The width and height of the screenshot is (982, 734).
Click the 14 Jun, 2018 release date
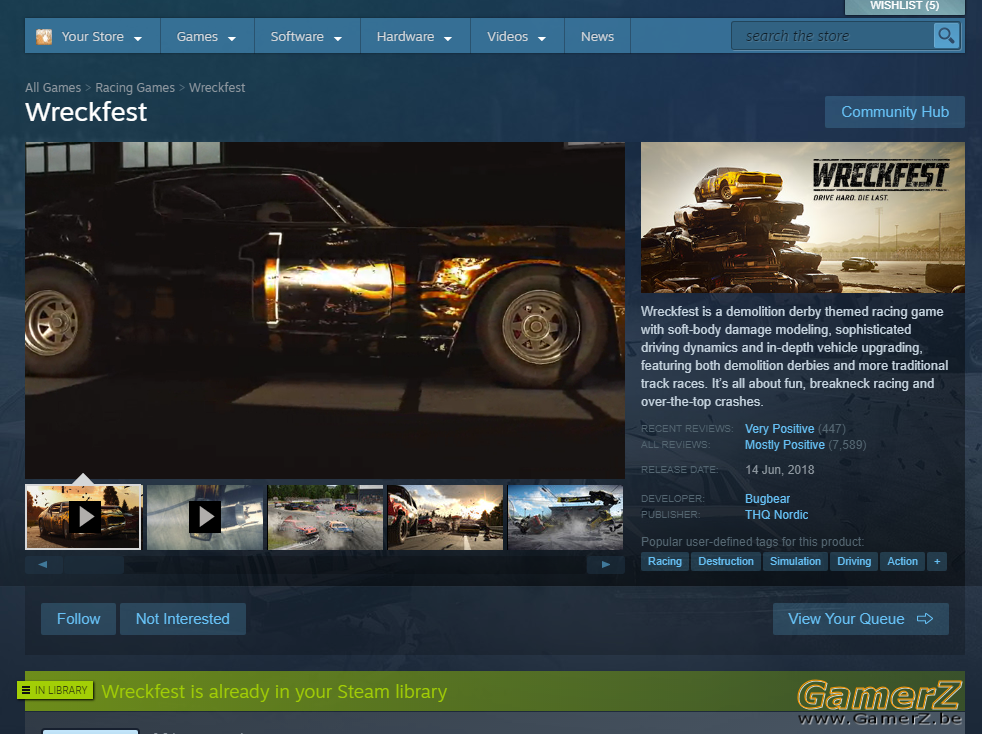click(x=780, y=470)
